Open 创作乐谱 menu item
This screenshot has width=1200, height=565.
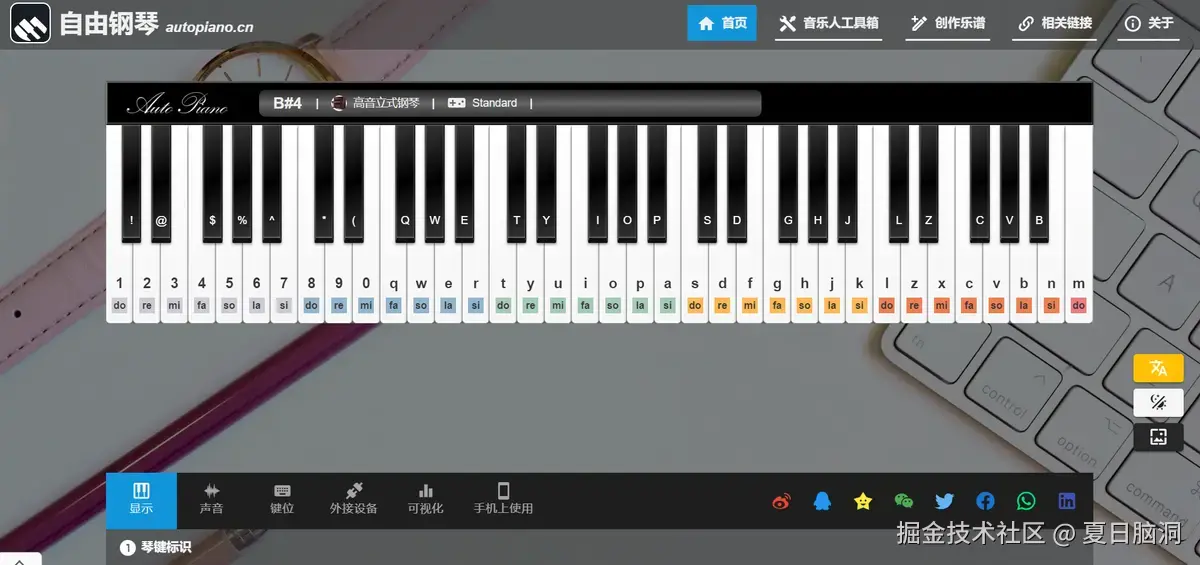coord(948,23)
